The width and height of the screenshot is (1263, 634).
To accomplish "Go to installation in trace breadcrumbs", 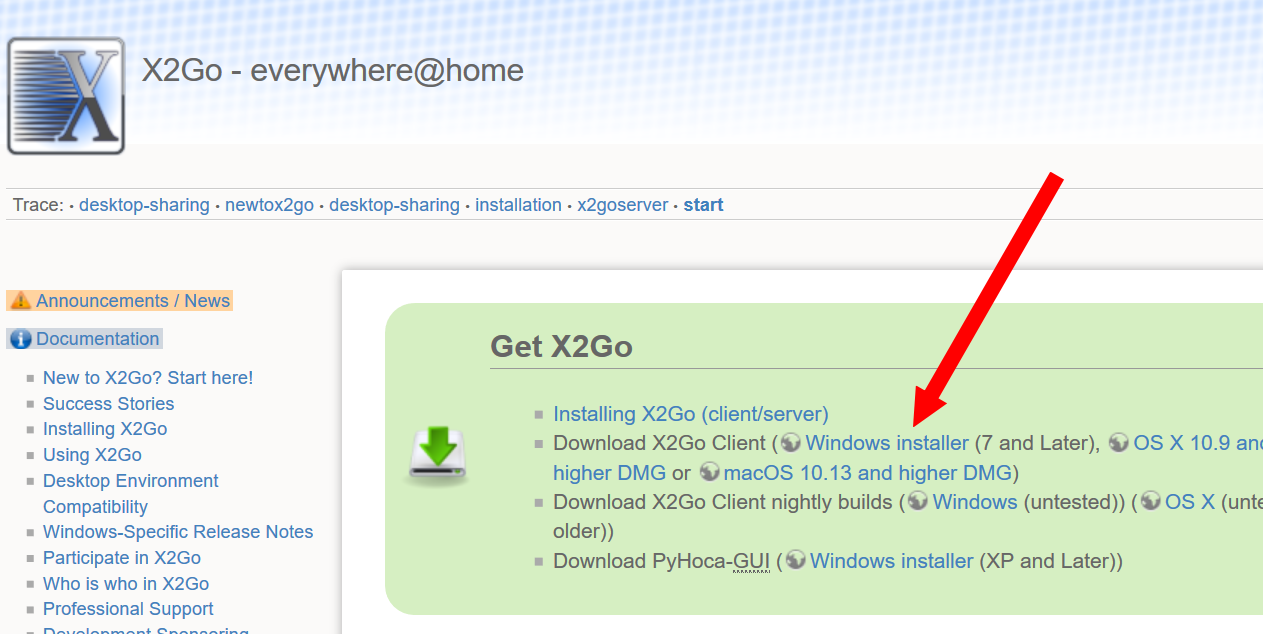I will point(518,205).
